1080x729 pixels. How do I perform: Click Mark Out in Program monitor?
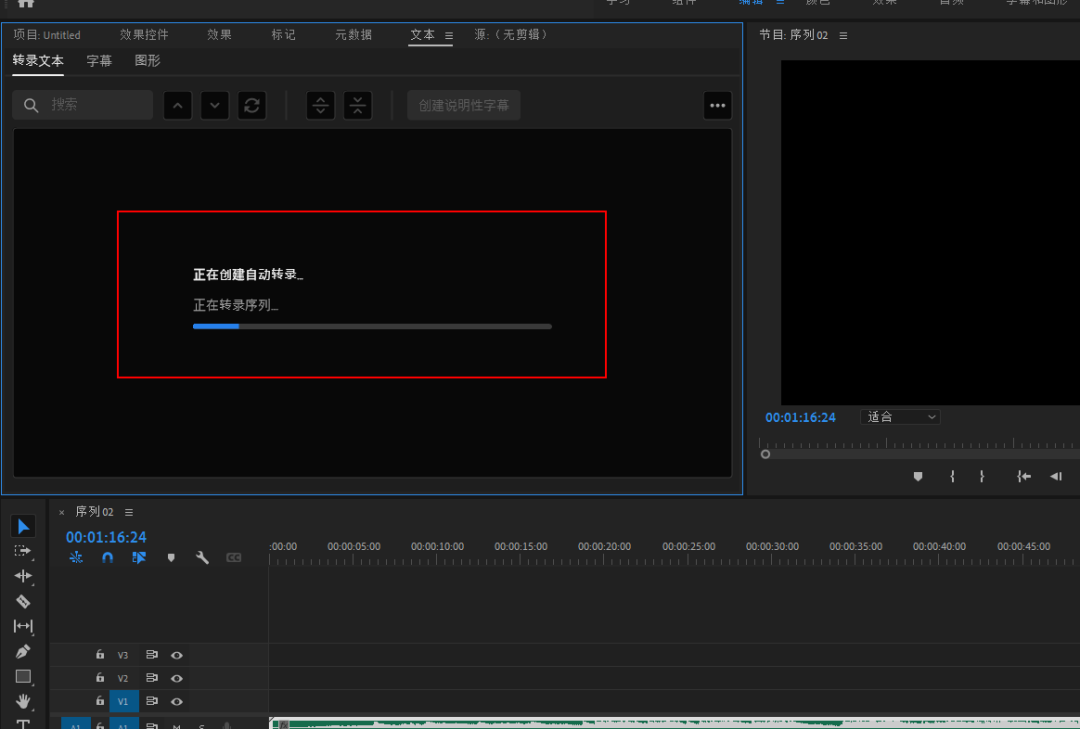coord(982,476)
